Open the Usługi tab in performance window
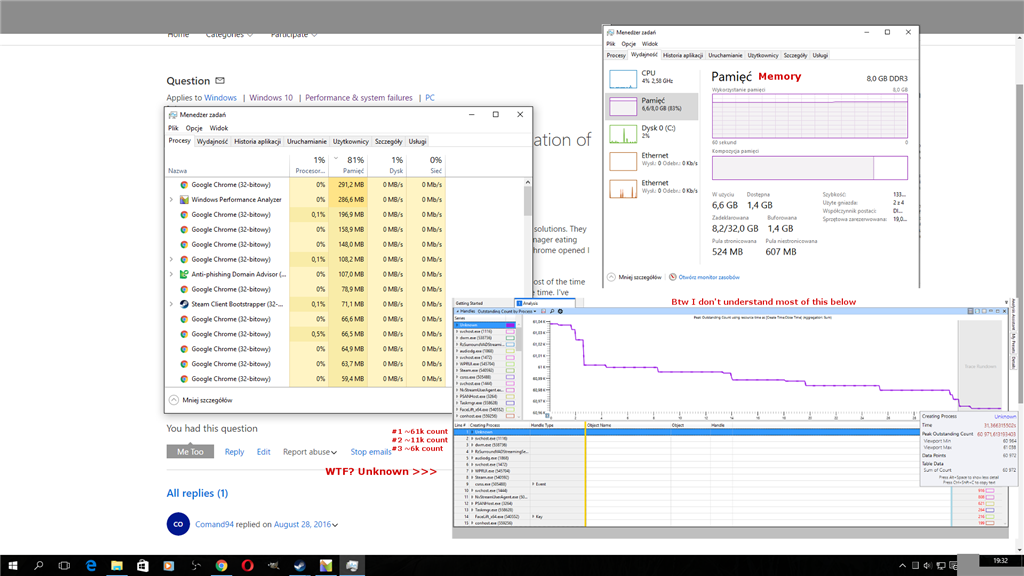Viewport: 1024px width, 576px height. point(820,56)
